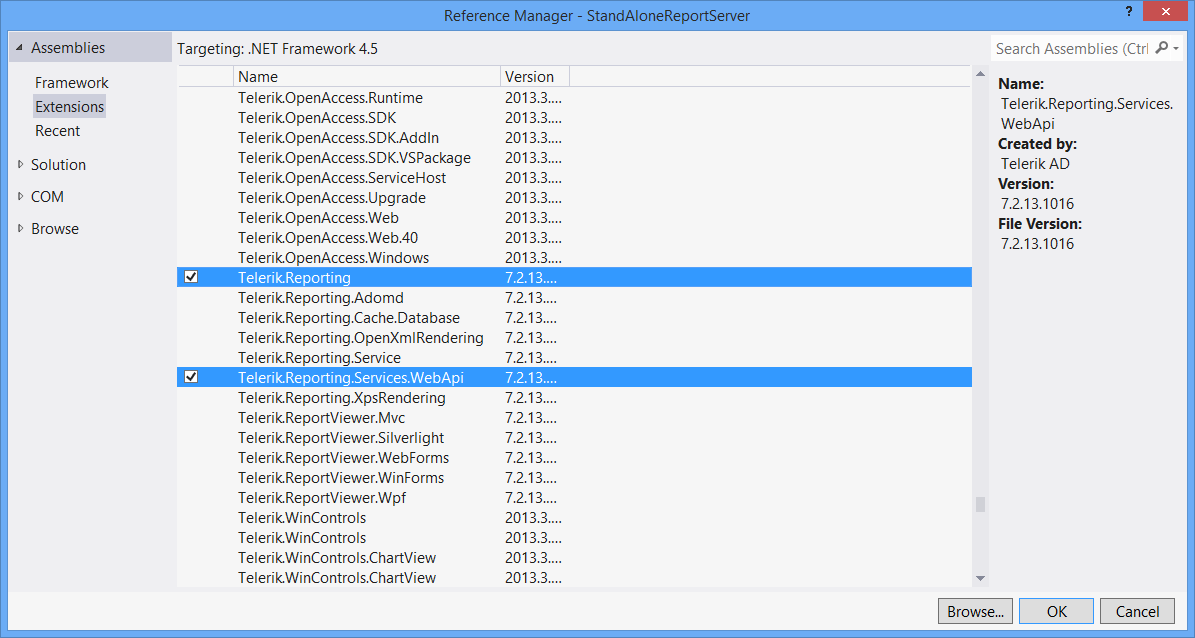Expand the COM section
1195x638 pixels.
(x=21, y=196)
